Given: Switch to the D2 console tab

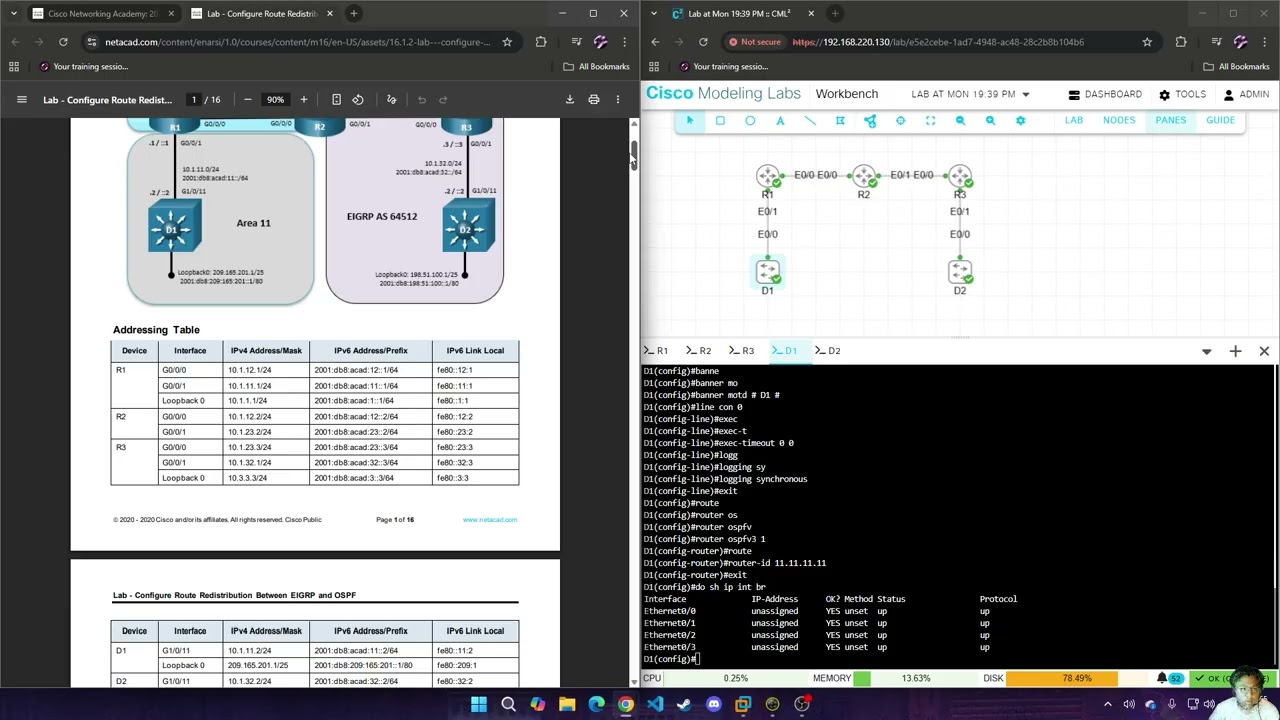Looking at the screenshot, I should coord(829,351).
